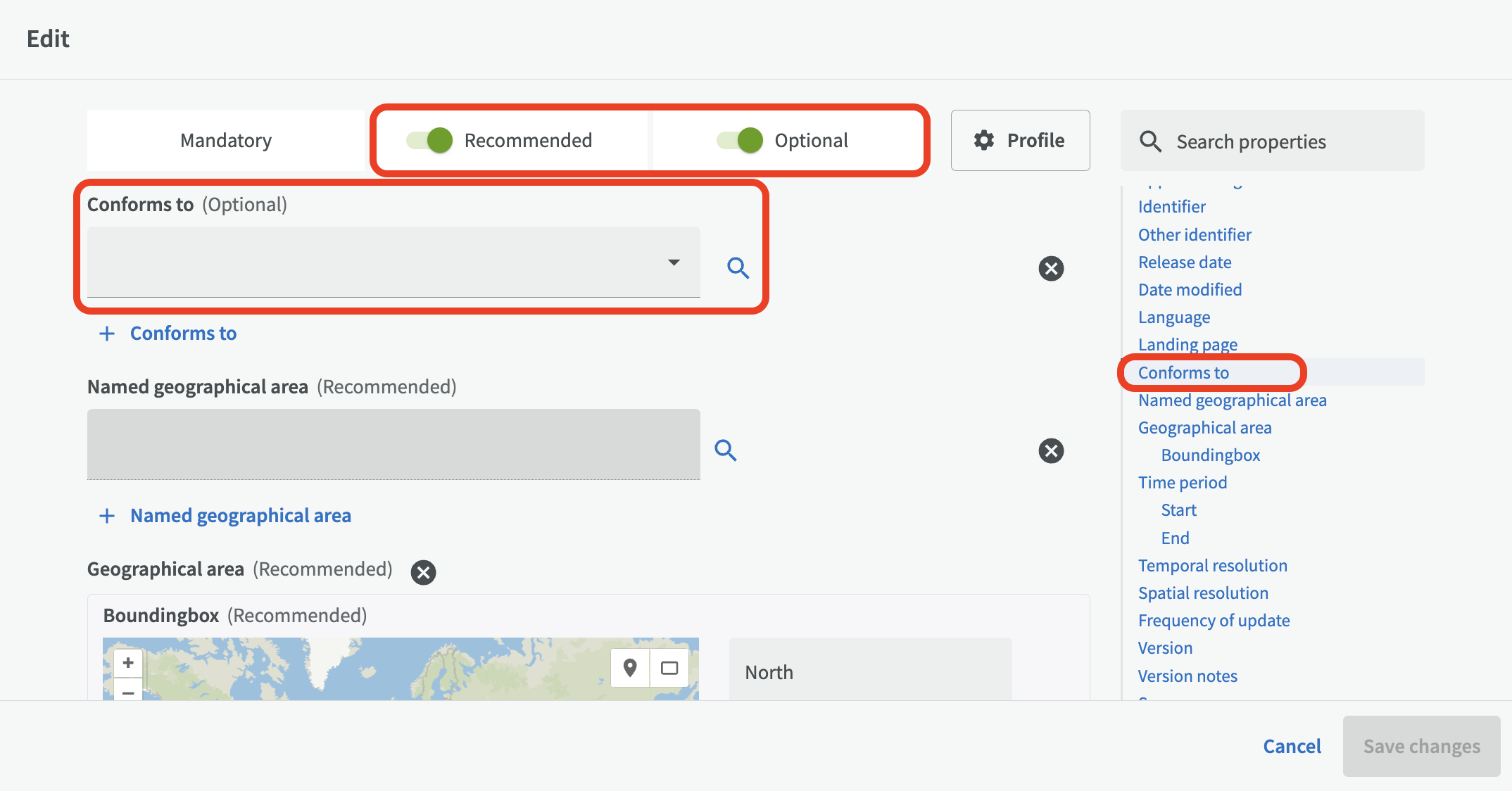Remove the Named geographical area entry
Screen dimensions: 1512x791
1051,451
